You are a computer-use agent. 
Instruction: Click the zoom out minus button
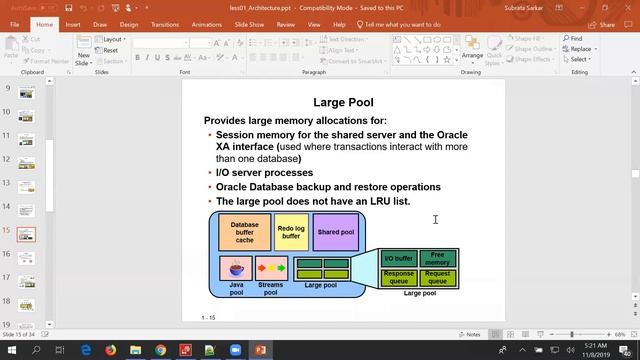(551, 334)
